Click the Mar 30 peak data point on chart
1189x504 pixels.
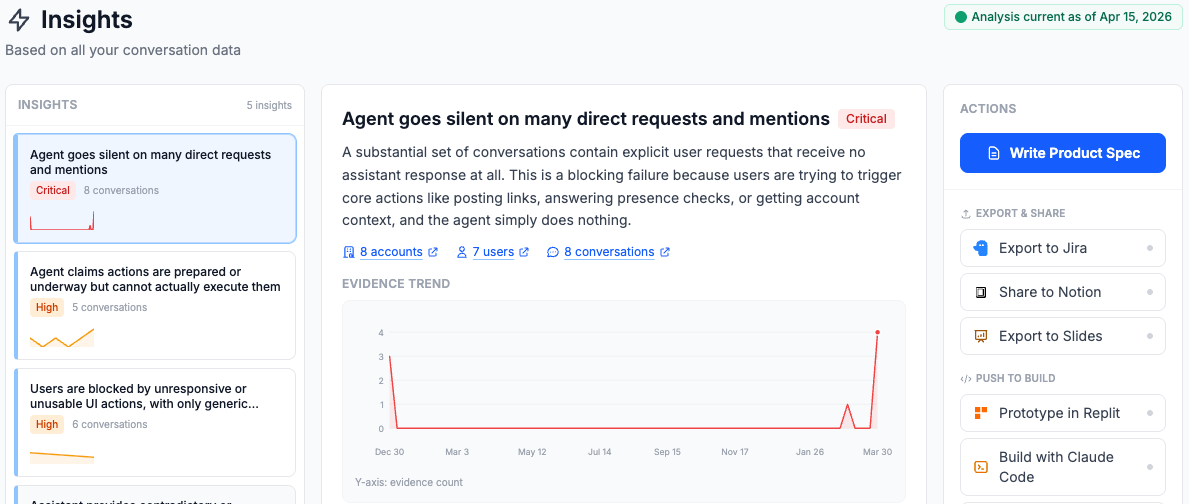point(877,332)
